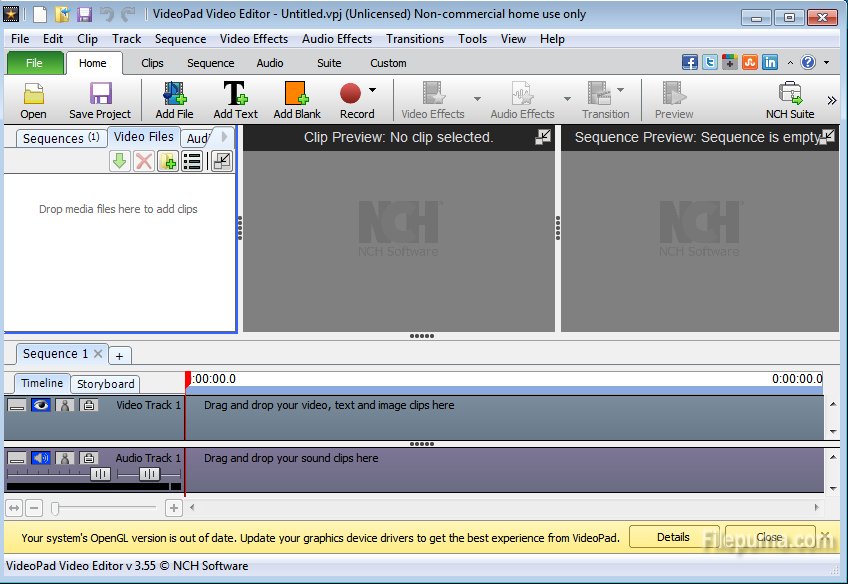Click the add folder icon in media bin
The width and height of the screenshot is (848, 584).
168,161
